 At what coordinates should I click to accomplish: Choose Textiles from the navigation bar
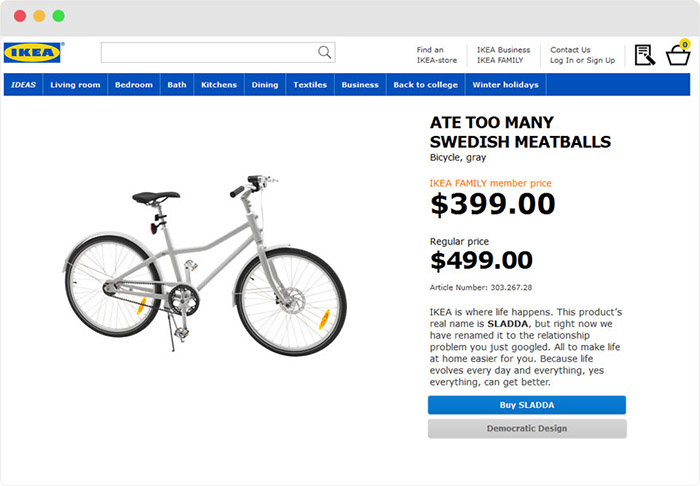click(x=310, y=85)
